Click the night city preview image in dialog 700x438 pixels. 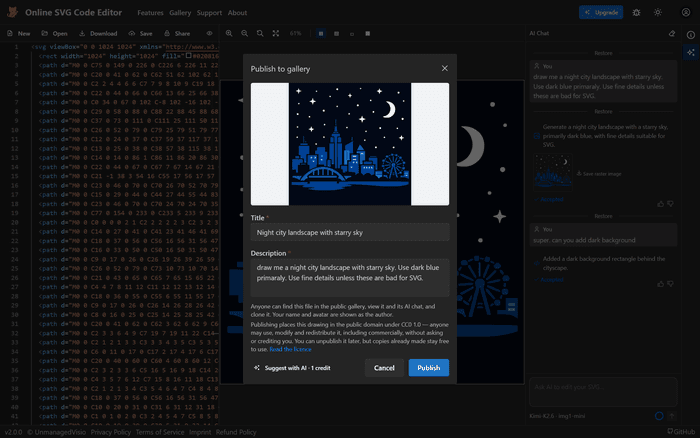[x=350, y=144]
